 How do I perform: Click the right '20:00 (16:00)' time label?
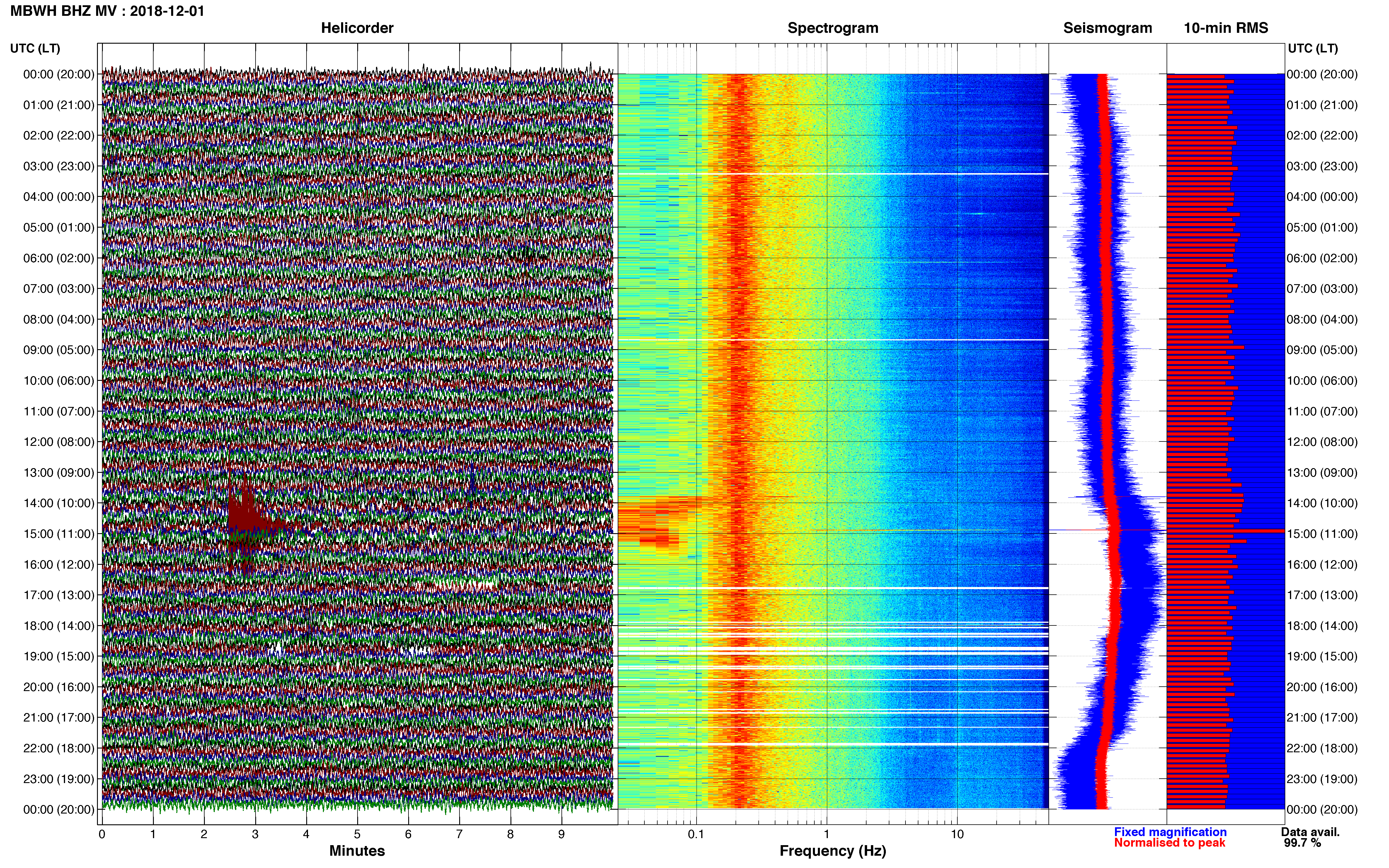coord(1322,687)
